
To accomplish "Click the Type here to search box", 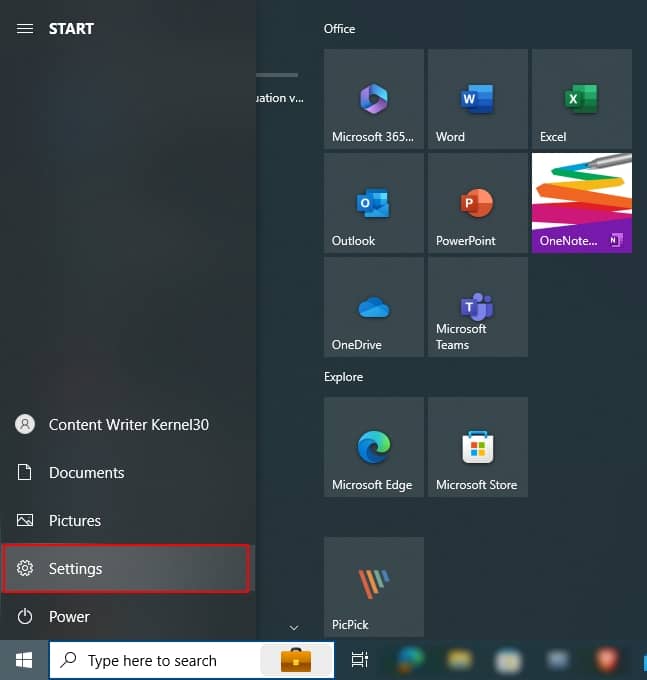I will click(x=192, y=660).
